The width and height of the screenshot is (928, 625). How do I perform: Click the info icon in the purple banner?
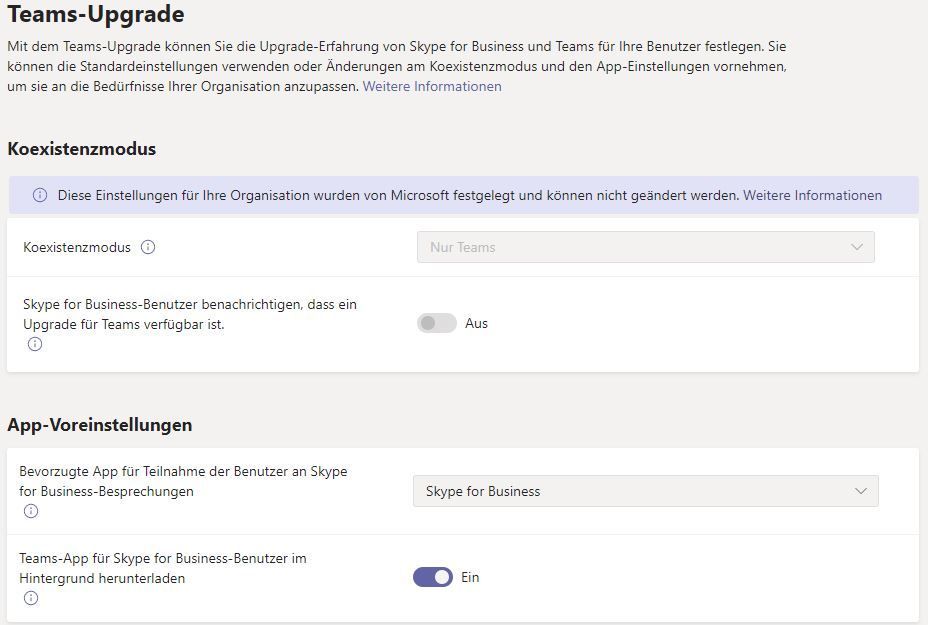[40, 195]
